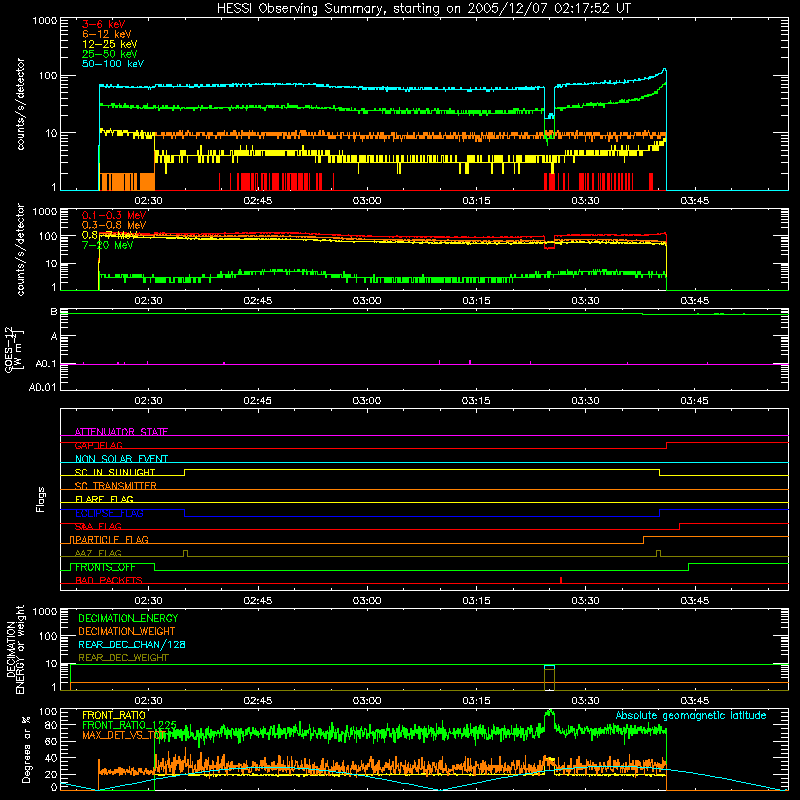The width and height of the screenshot is (800, 800).
Task: Select the orange MAX_DET_VS_TOT legend label
Action: click(x=123, y=735)
